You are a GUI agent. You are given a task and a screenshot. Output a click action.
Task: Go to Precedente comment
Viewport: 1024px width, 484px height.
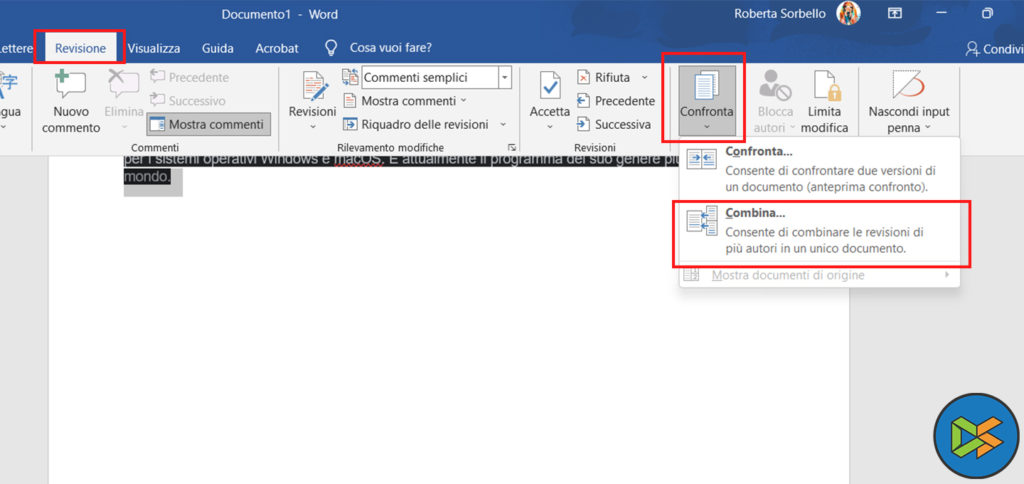point(189,77)
